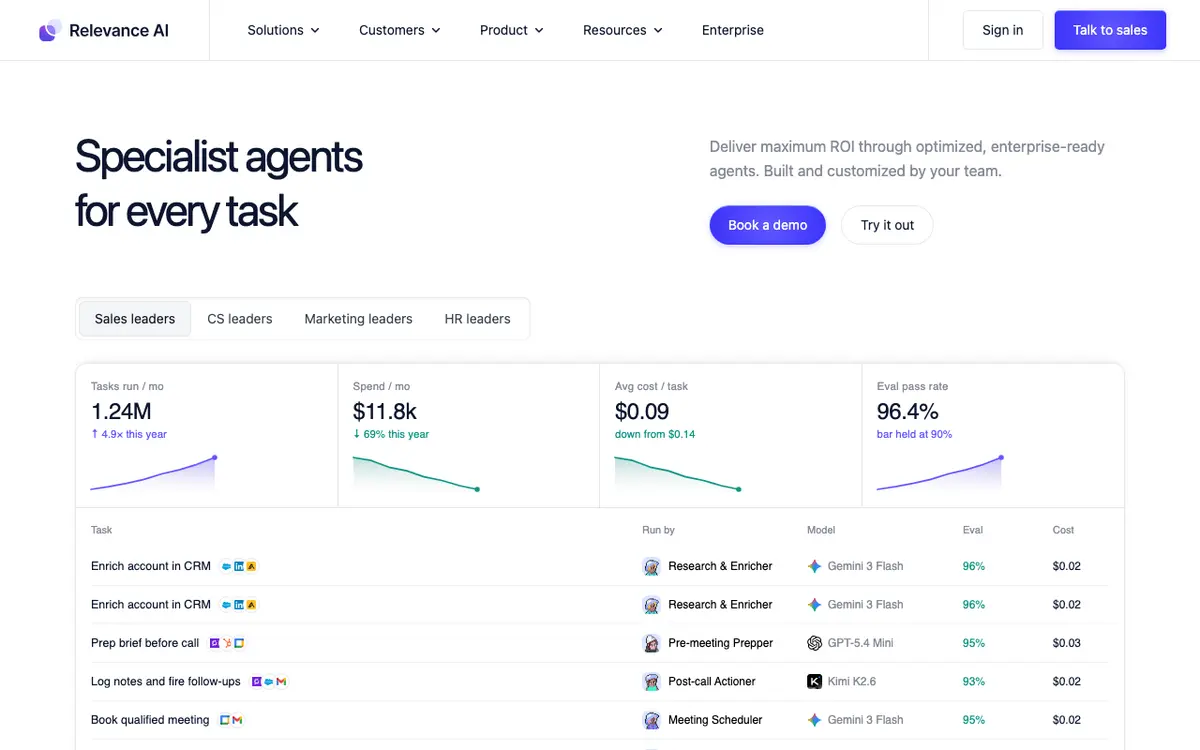Click the Spend / mo trend chart
1200x750 pixels.
[x=416, y=474]
